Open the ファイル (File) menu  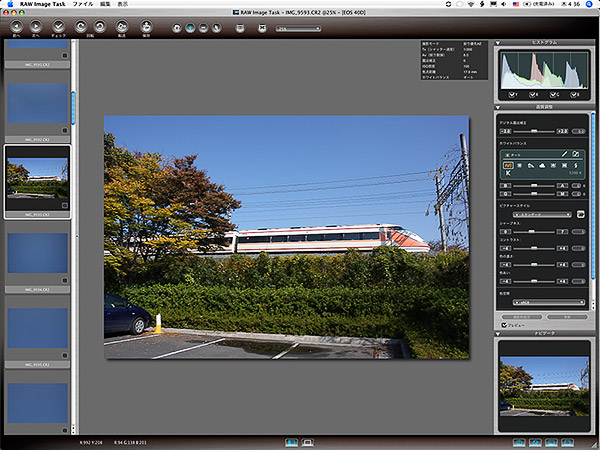[83, 4]
